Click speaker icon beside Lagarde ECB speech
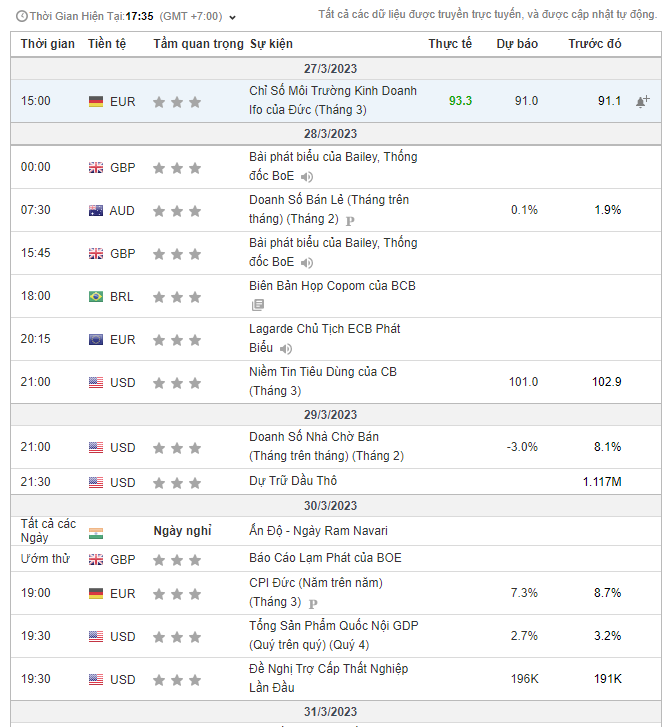 pos(286,349)
